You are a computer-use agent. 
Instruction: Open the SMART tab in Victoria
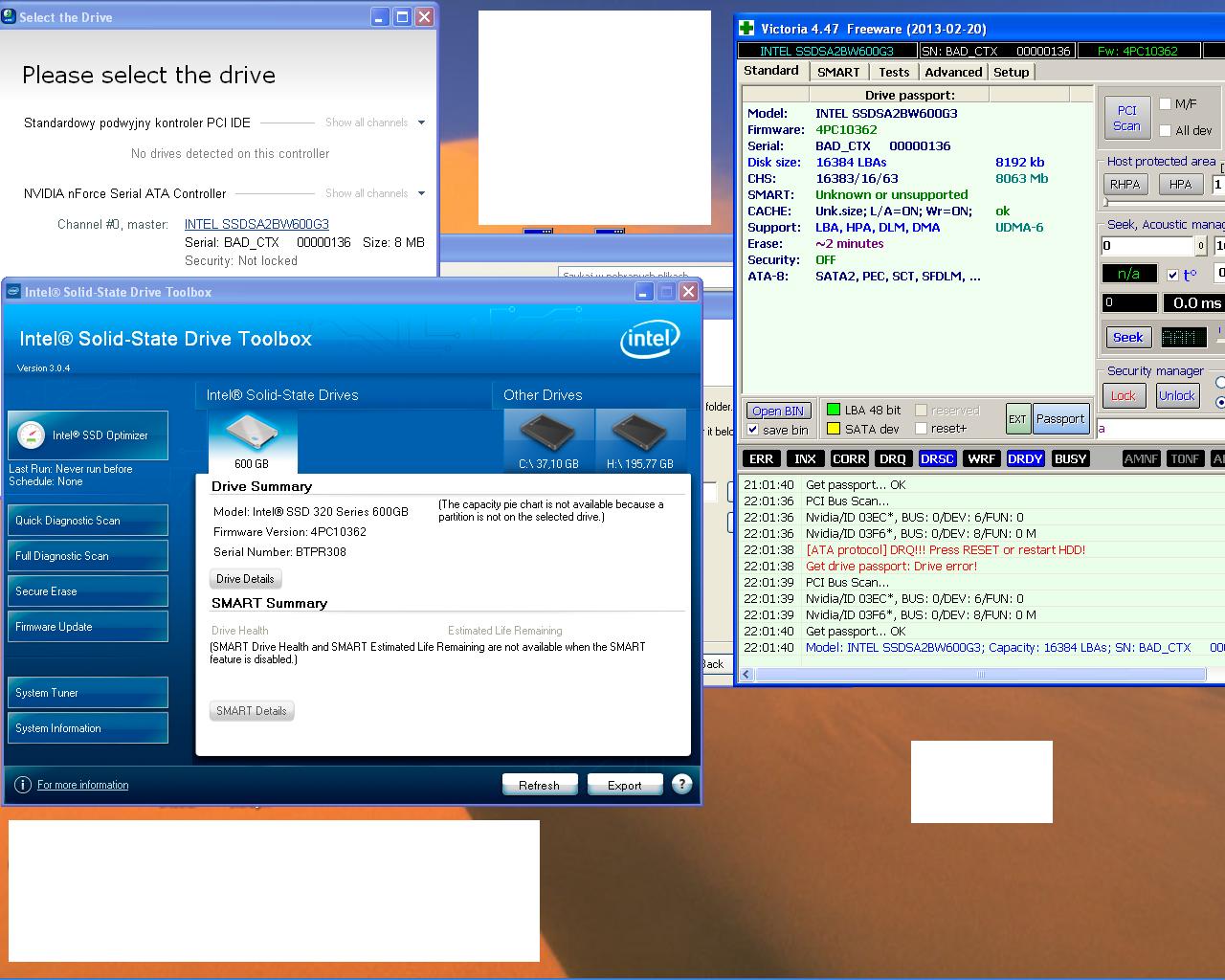click(x=838, y=72)
